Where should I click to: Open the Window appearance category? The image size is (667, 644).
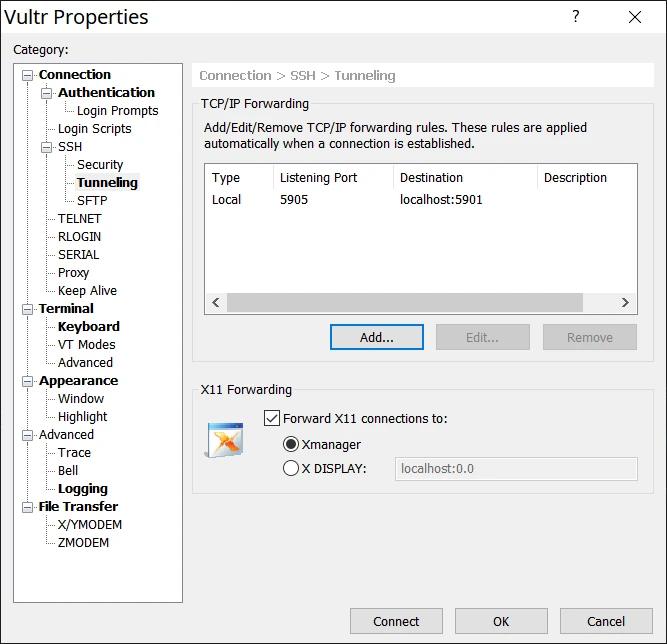(81, 399)
